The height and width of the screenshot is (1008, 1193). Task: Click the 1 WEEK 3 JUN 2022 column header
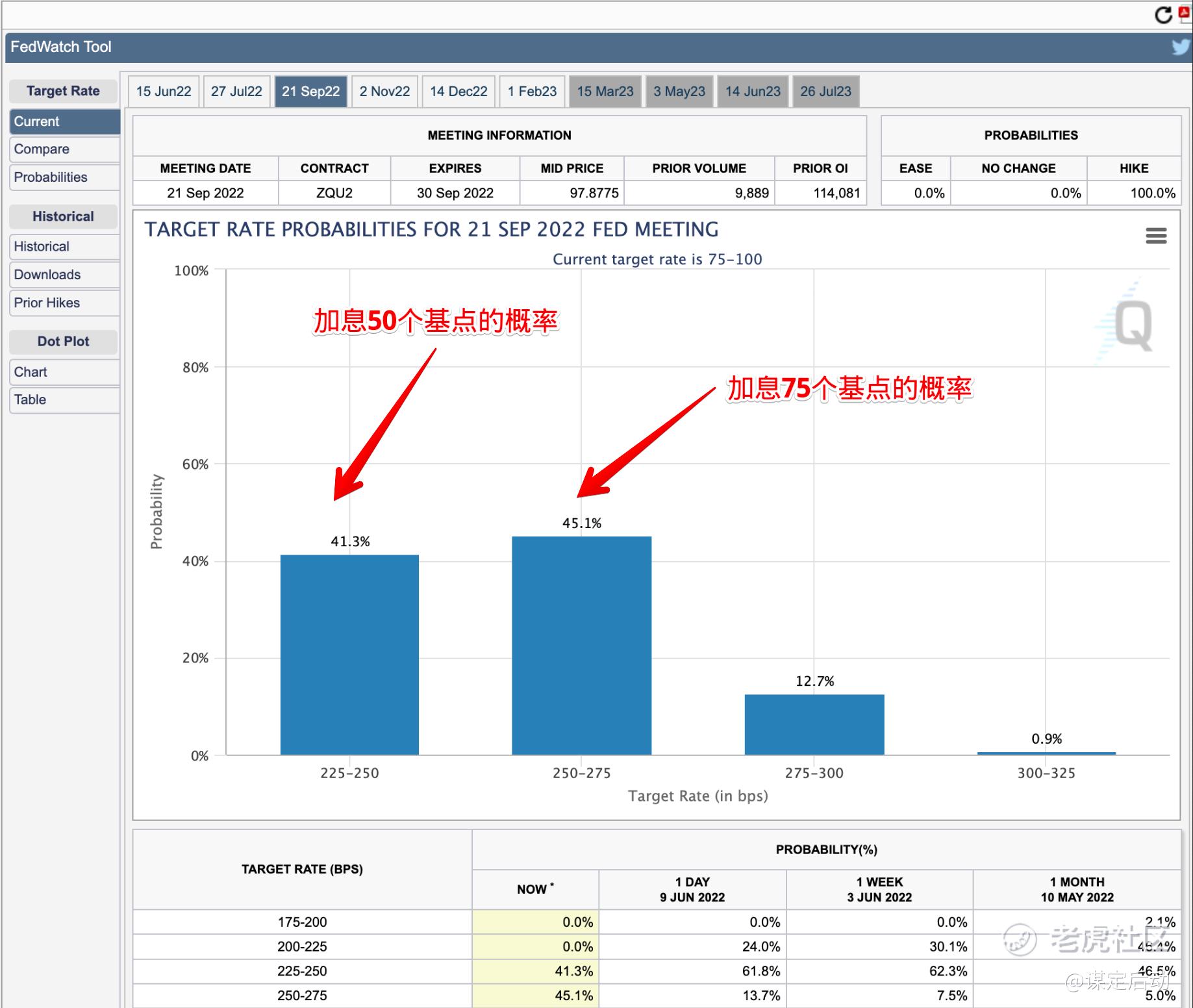point(879,889)
